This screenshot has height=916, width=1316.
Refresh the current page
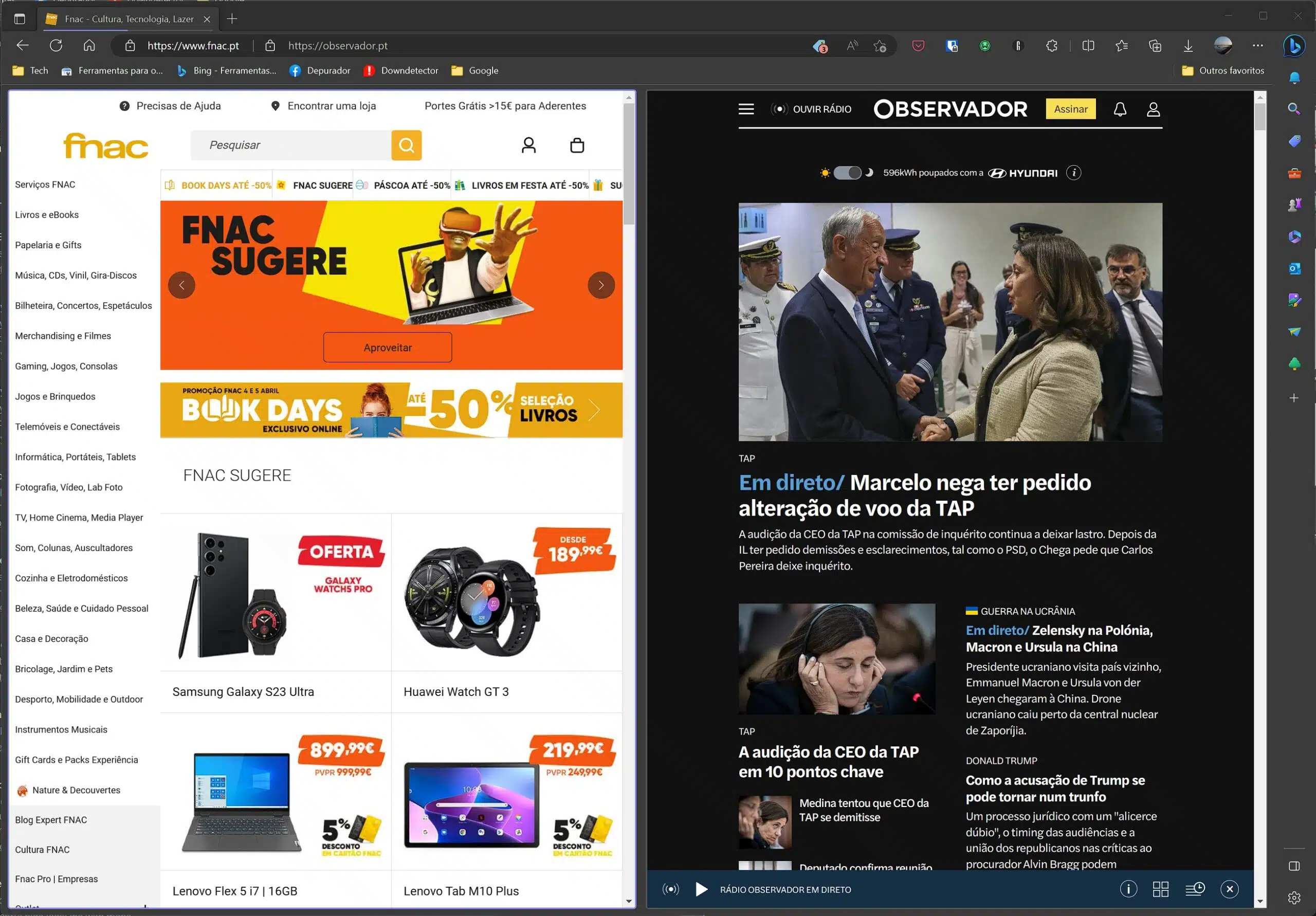(x=56, y=45)
